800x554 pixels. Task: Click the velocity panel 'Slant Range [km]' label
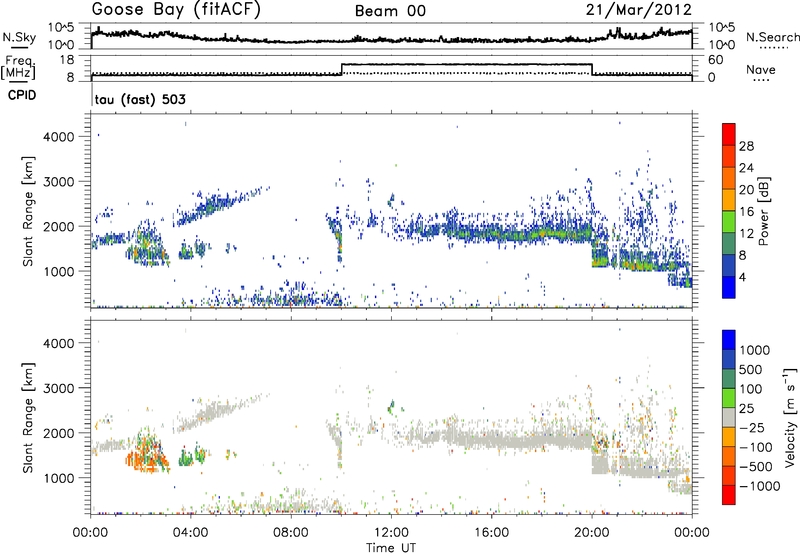coord(28,418)
